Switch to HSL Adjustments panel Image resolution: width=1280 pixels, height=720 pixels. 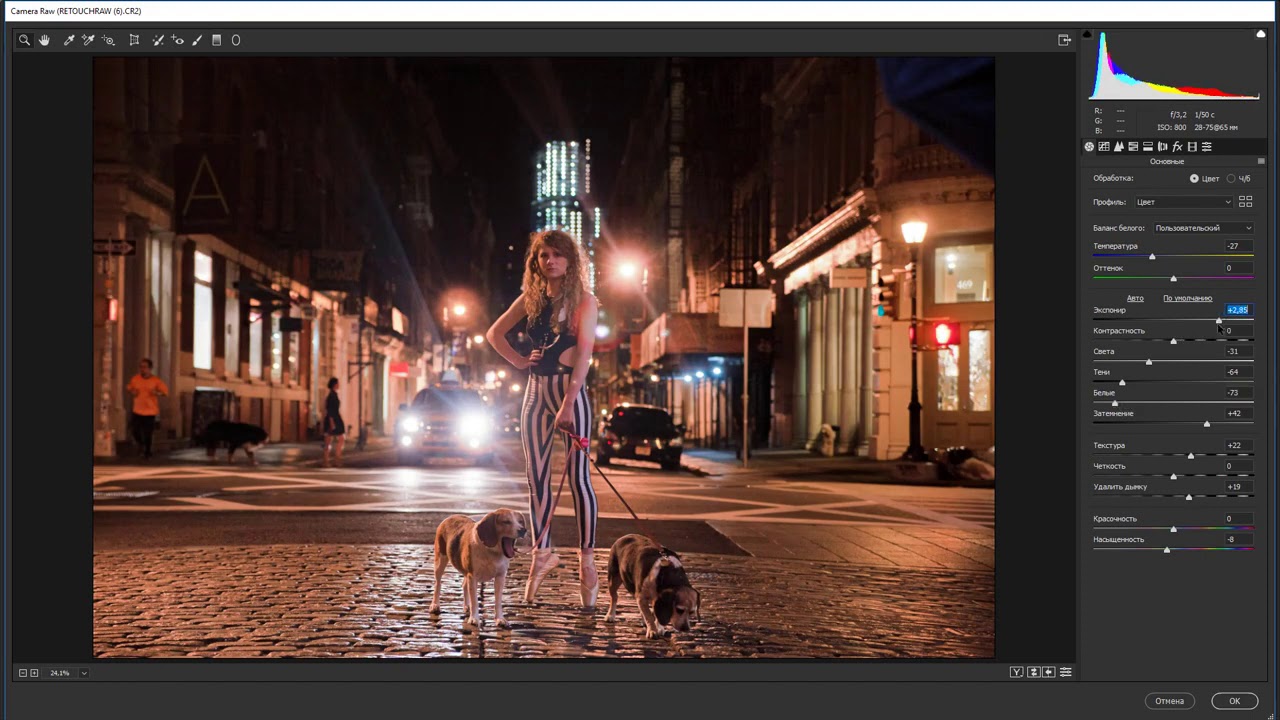tap(1133, 147)
